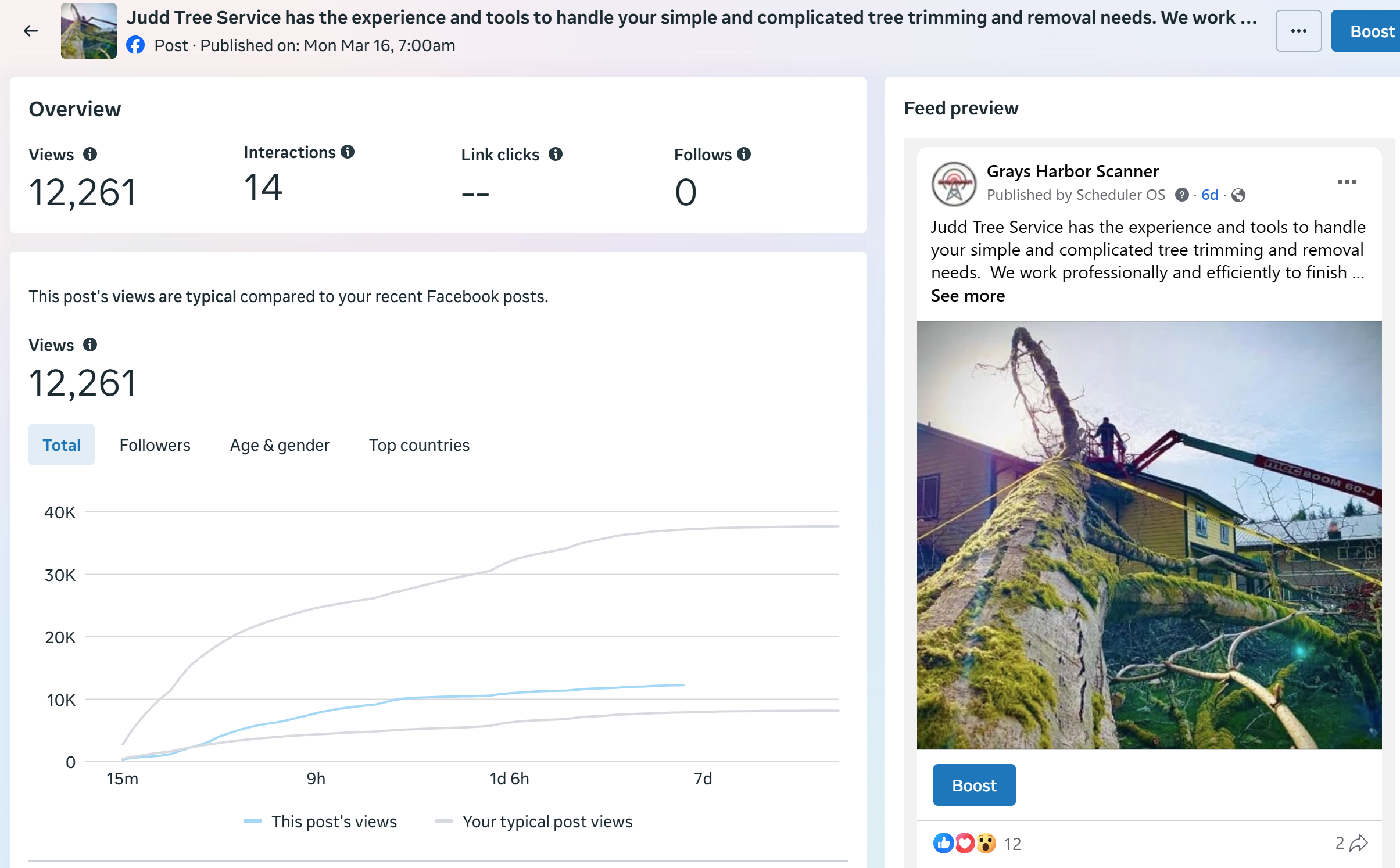This screenshot has width=1400, height=868.
Task: Switch to Top countries tab
Action: (x=419, y=444)
